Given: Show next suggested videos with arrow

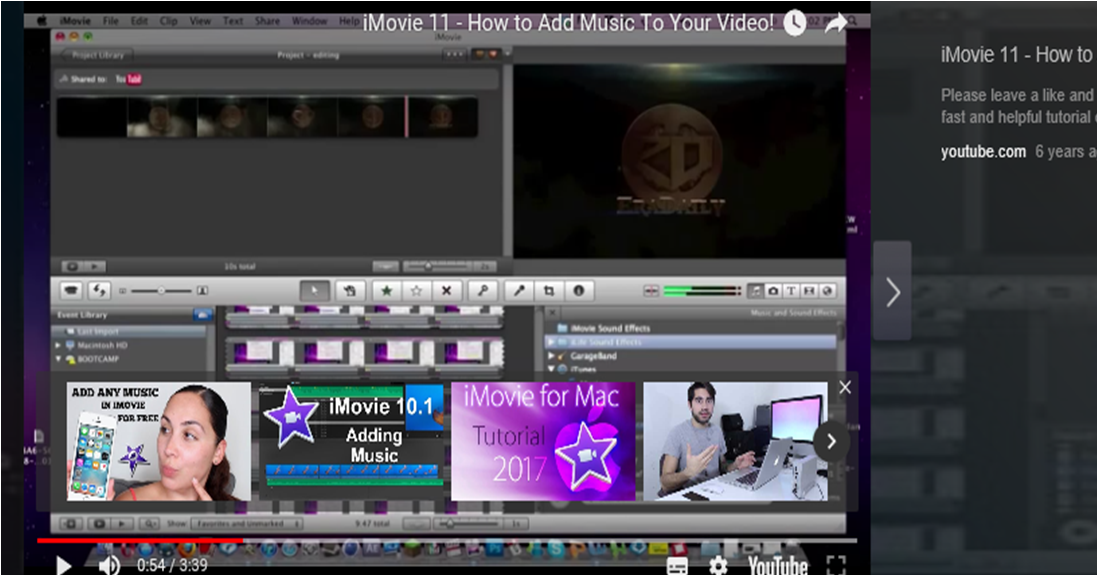Looking at the screenshot, I should (831, 442).
